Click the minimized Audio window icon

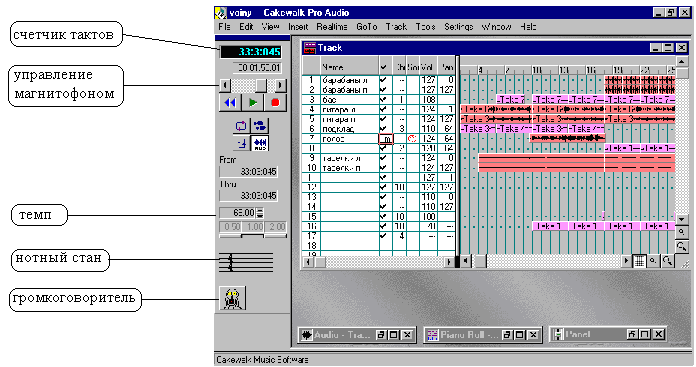tap(306, 335)
